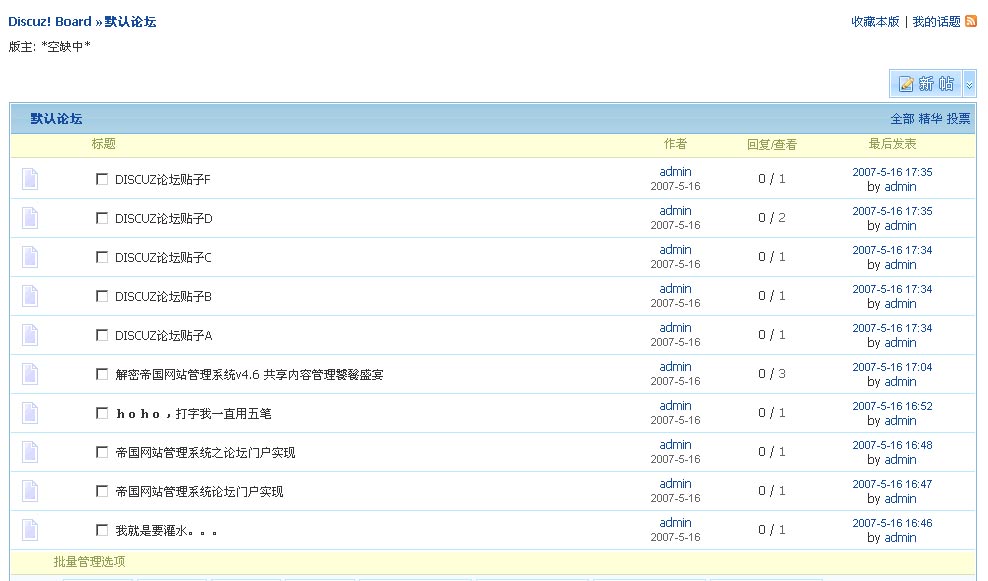Image resolution: width=988 pixels, height=581 pixels.
Task: Switch to the 精华 filter
Action: tap(930, 118)
